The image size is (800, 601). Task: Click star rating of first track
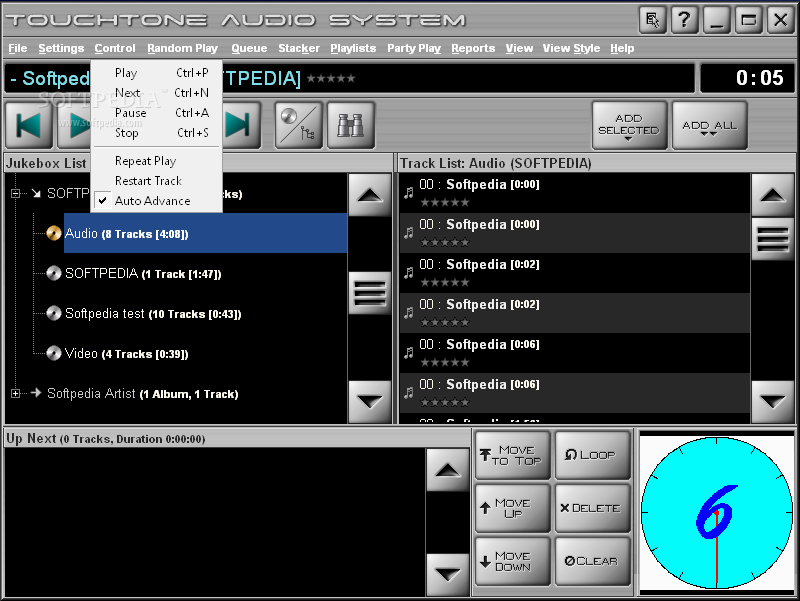(444, 203)
